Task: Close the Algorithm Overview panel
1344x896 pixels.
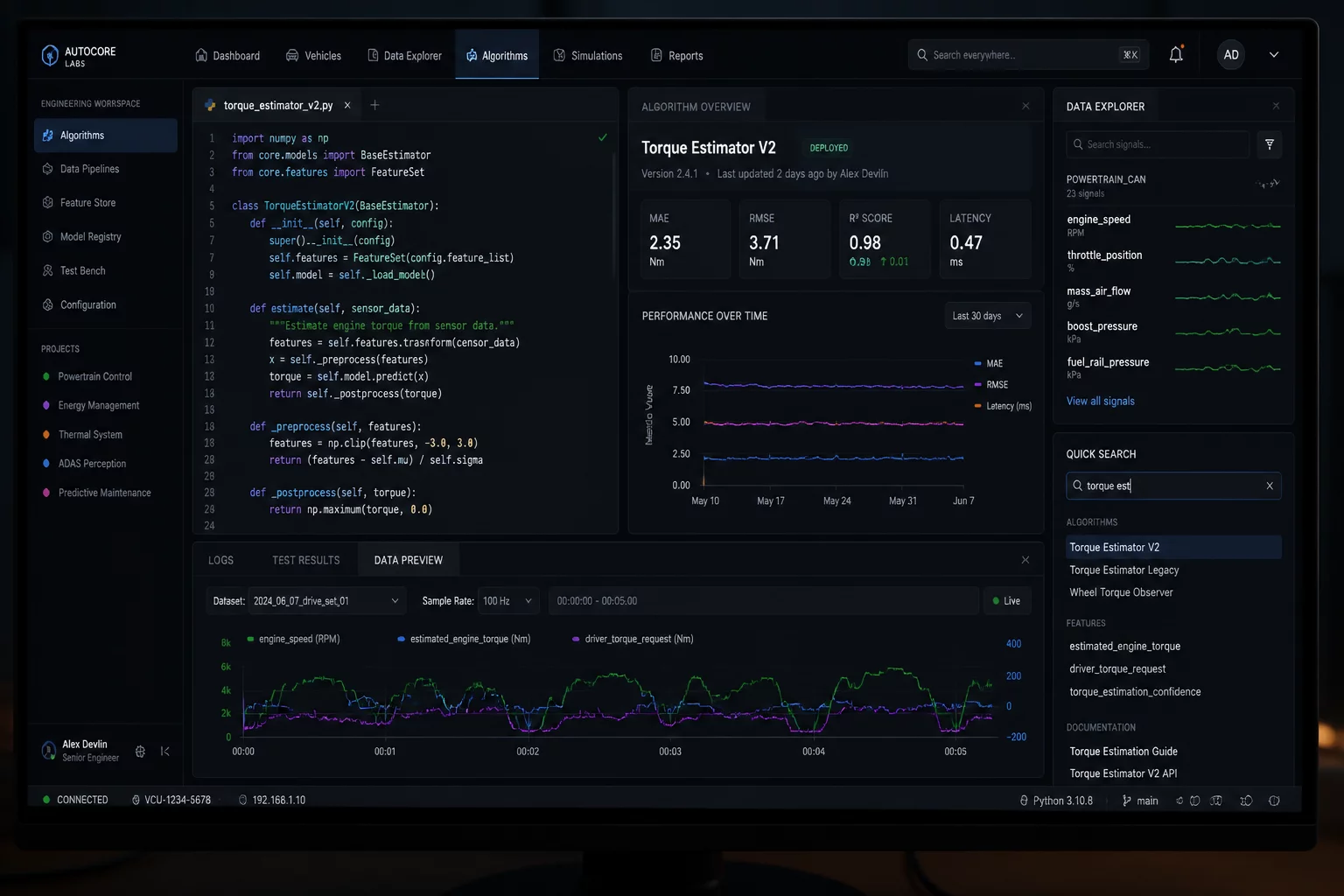Action: pos(1025,106)
